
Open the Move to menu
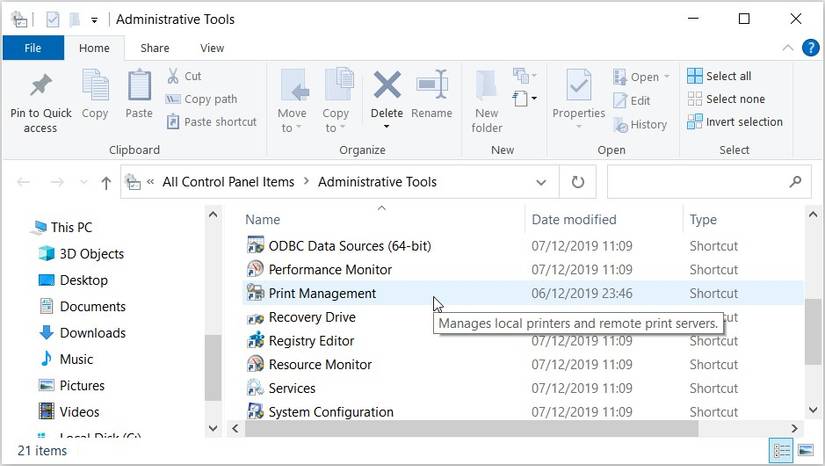click(x=292, y=101)
